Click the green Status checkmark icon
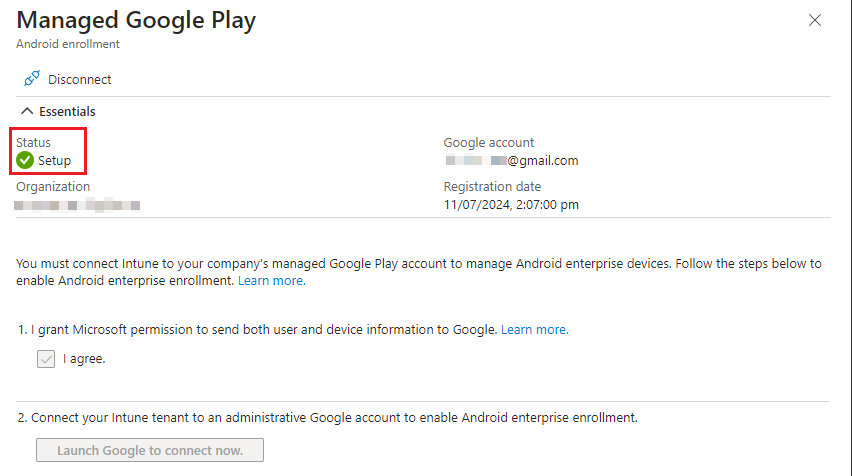This screenshot has height=476, width=852. 26,160
